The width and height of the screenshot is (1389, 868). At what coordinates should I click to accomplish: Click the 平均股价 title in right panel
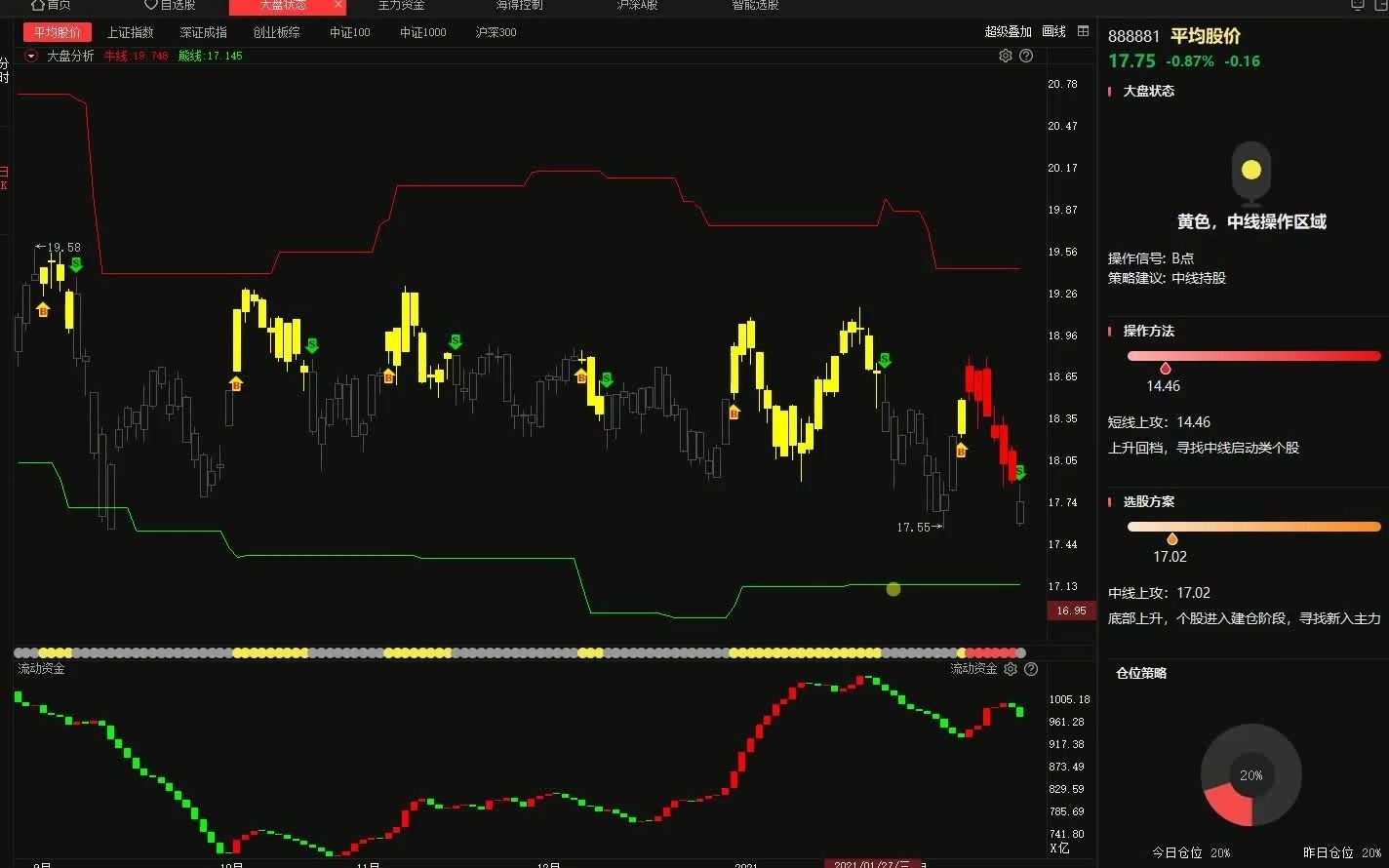pyautogui.click(x=1206, y=36)
